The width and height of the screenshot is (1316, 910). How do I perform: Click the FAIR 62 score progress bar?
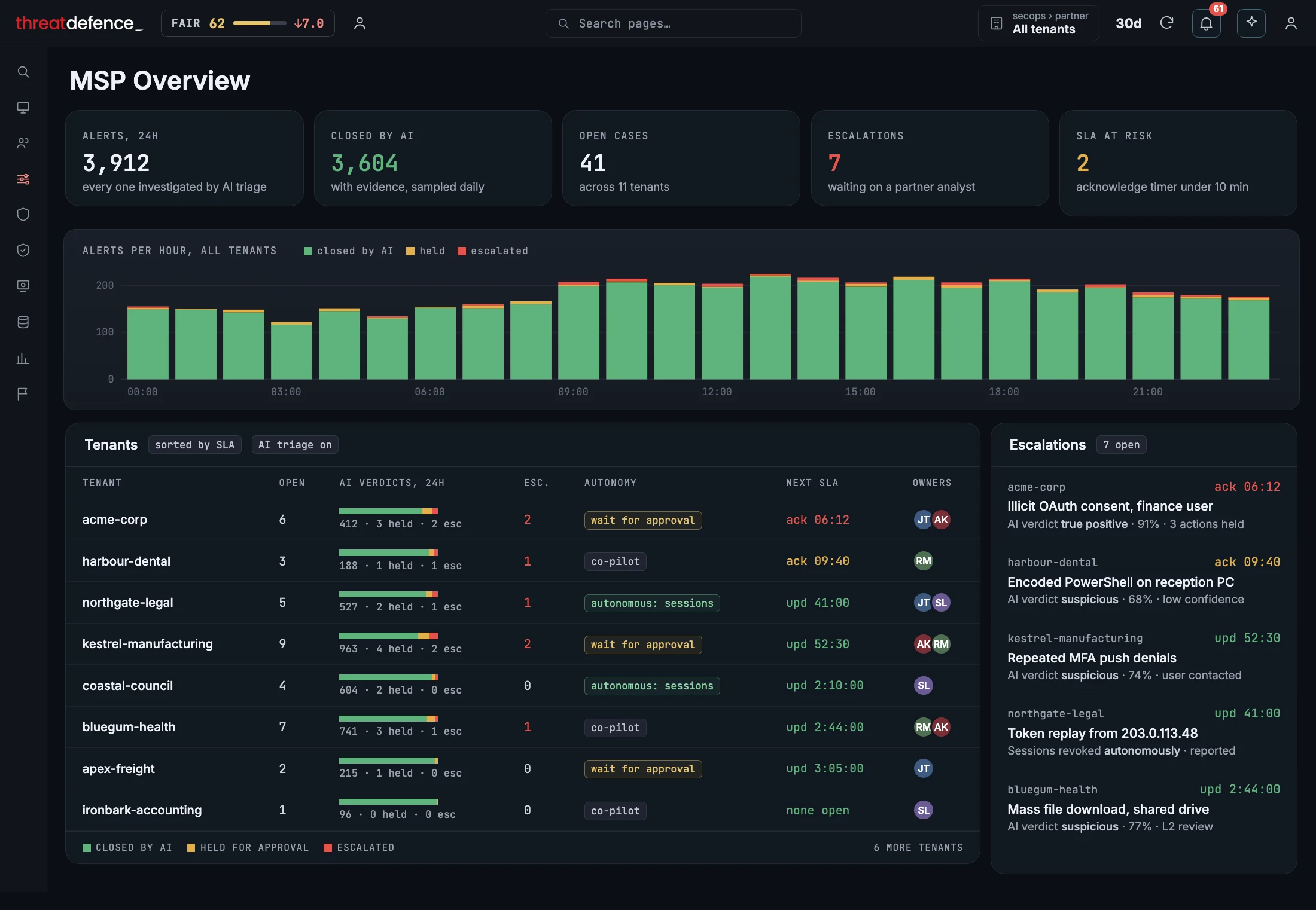point(260,23)
